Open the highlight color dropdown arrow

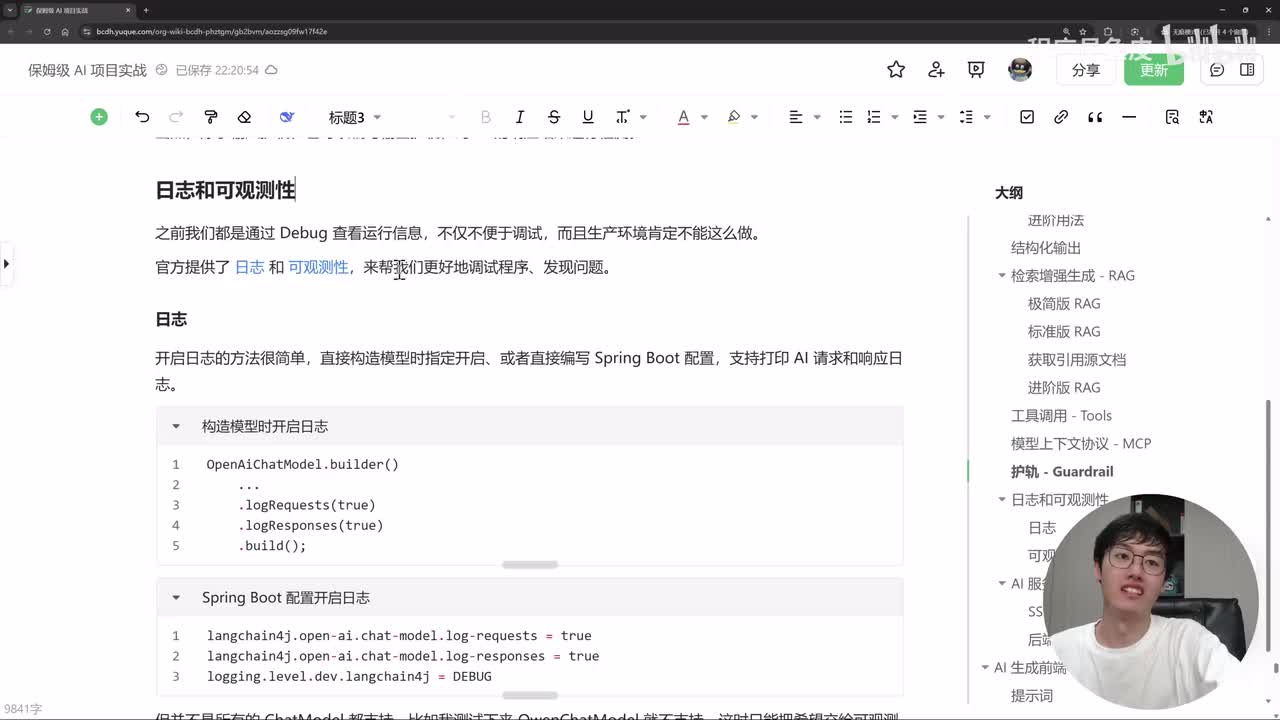tap(754, 117)
